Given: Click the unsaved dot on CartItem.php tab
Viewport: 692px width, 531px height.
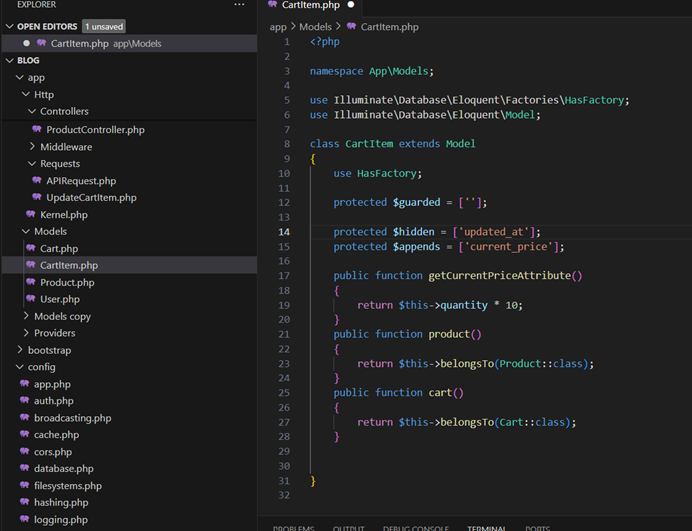Looking at the screenshot, I should click(351, 5).
